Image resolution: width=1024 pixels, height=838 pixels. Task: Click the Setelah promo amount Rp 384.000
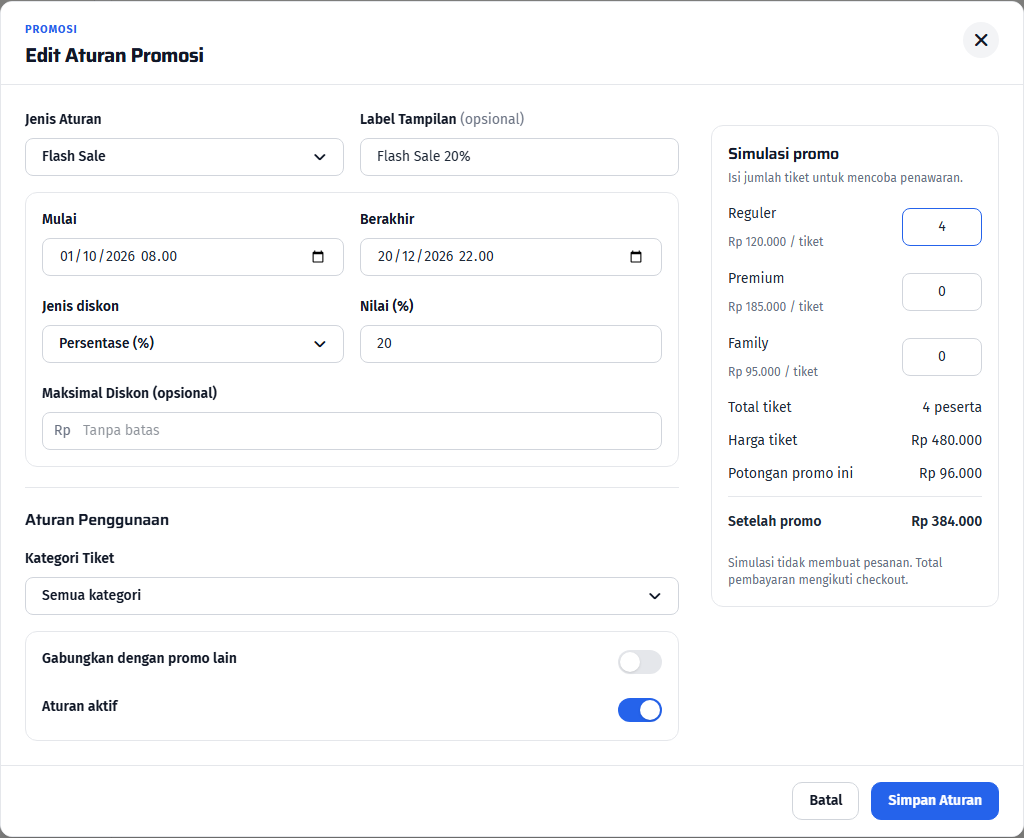946,521
